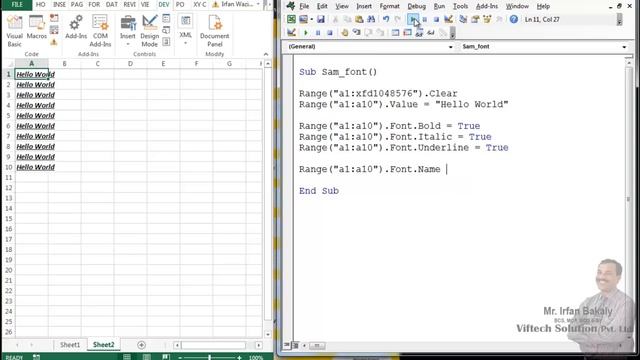
Task: Open the Excel FILE tab
Action: (17, 4)
